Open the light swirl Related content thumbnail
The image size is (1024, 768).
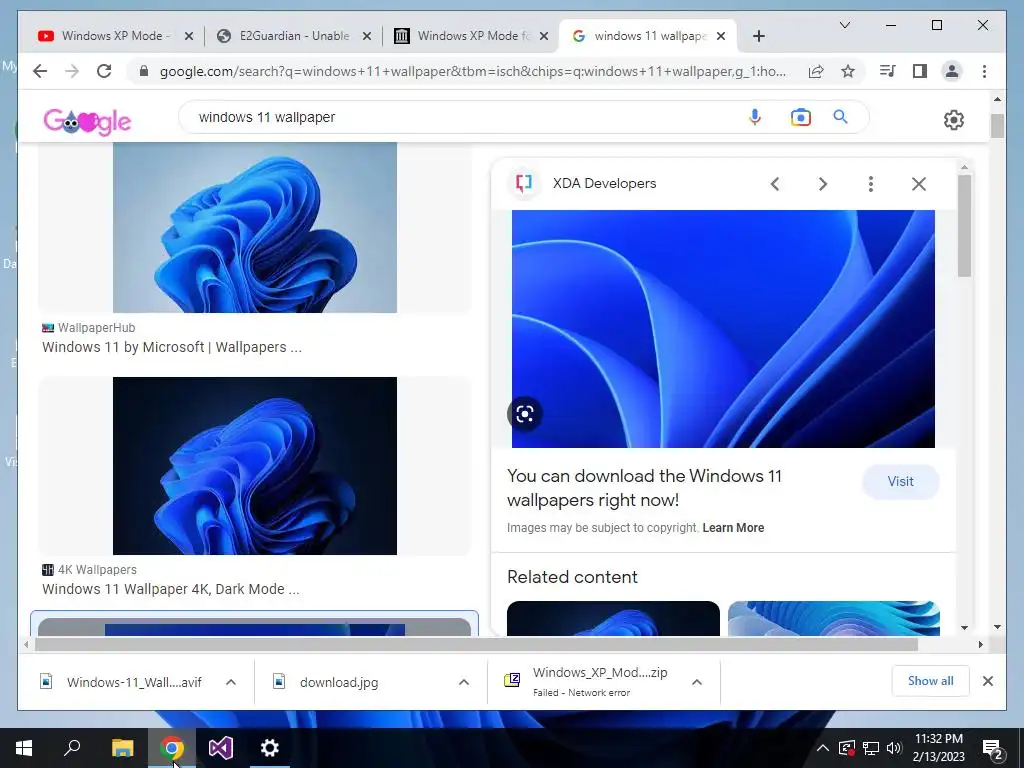833,618
